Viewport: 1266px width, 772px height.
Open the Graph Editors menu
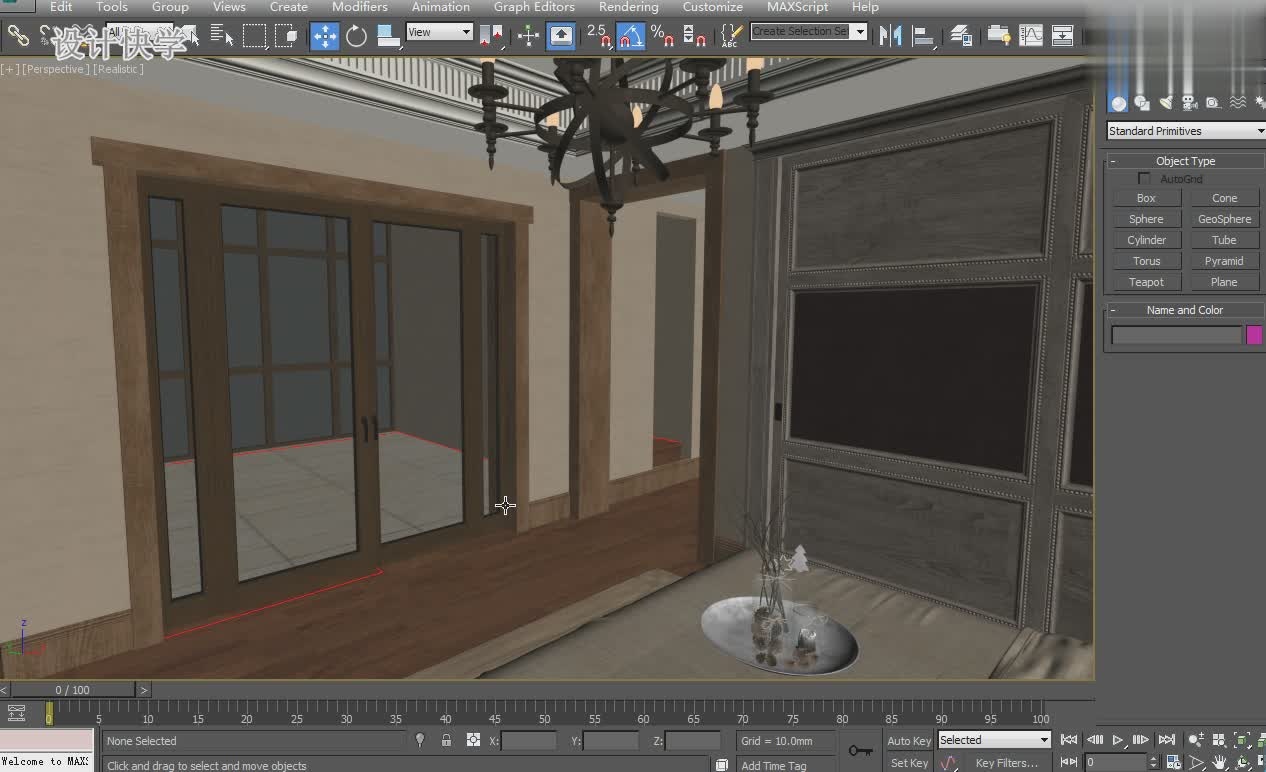tap(534, 7)
